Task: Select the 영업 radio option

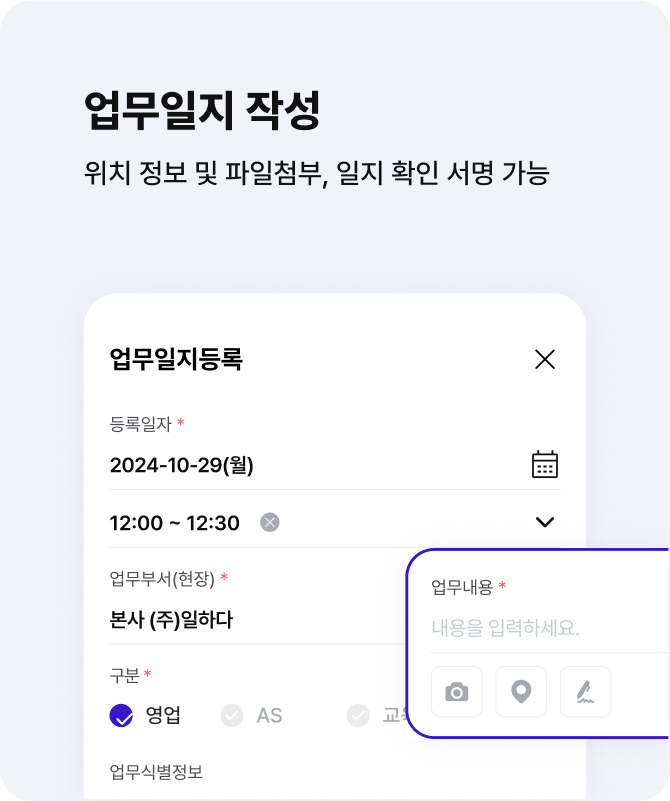Action: [145, 715]
